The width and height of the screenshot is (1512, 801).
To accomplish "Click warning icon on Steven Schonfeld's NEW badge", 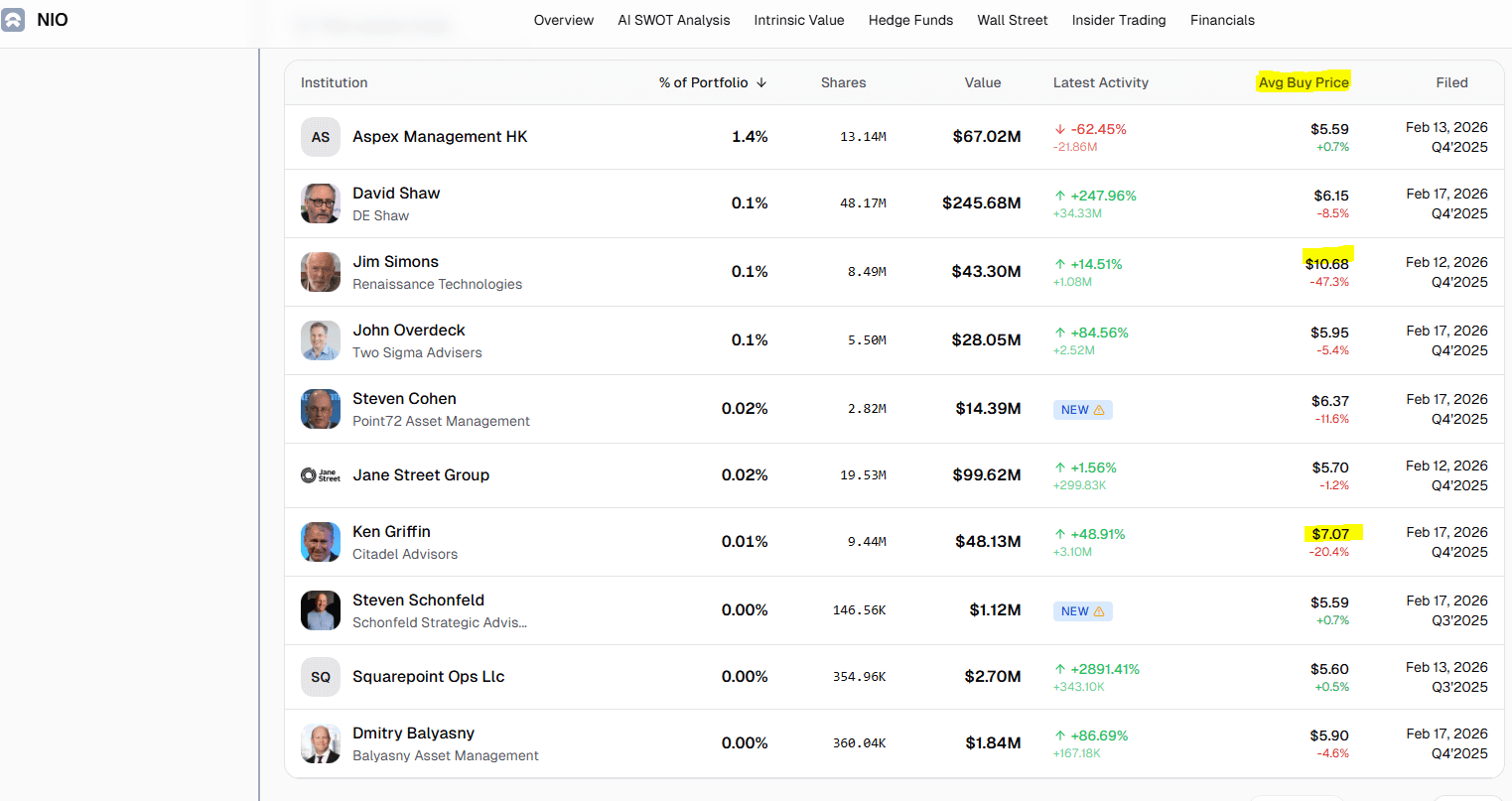I will [x=1099, y=611].
